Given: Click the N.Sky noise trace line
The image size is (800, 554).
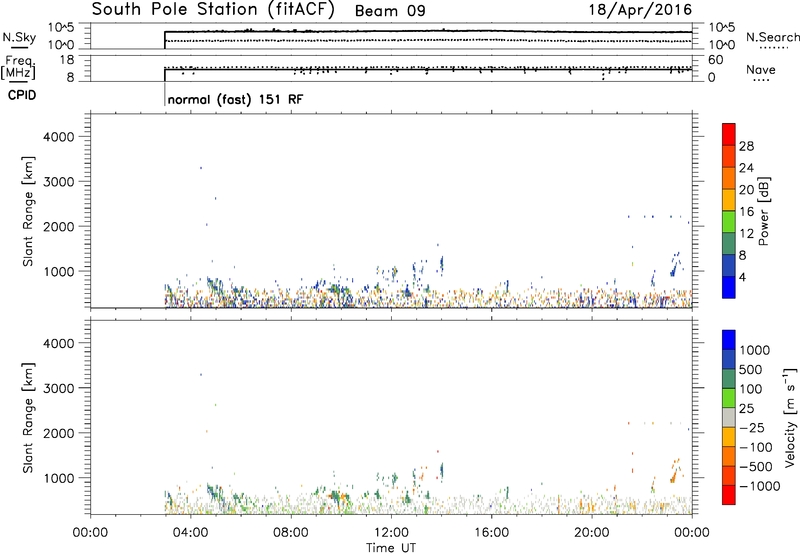Looking at the screenshot, I should [428, 32].
